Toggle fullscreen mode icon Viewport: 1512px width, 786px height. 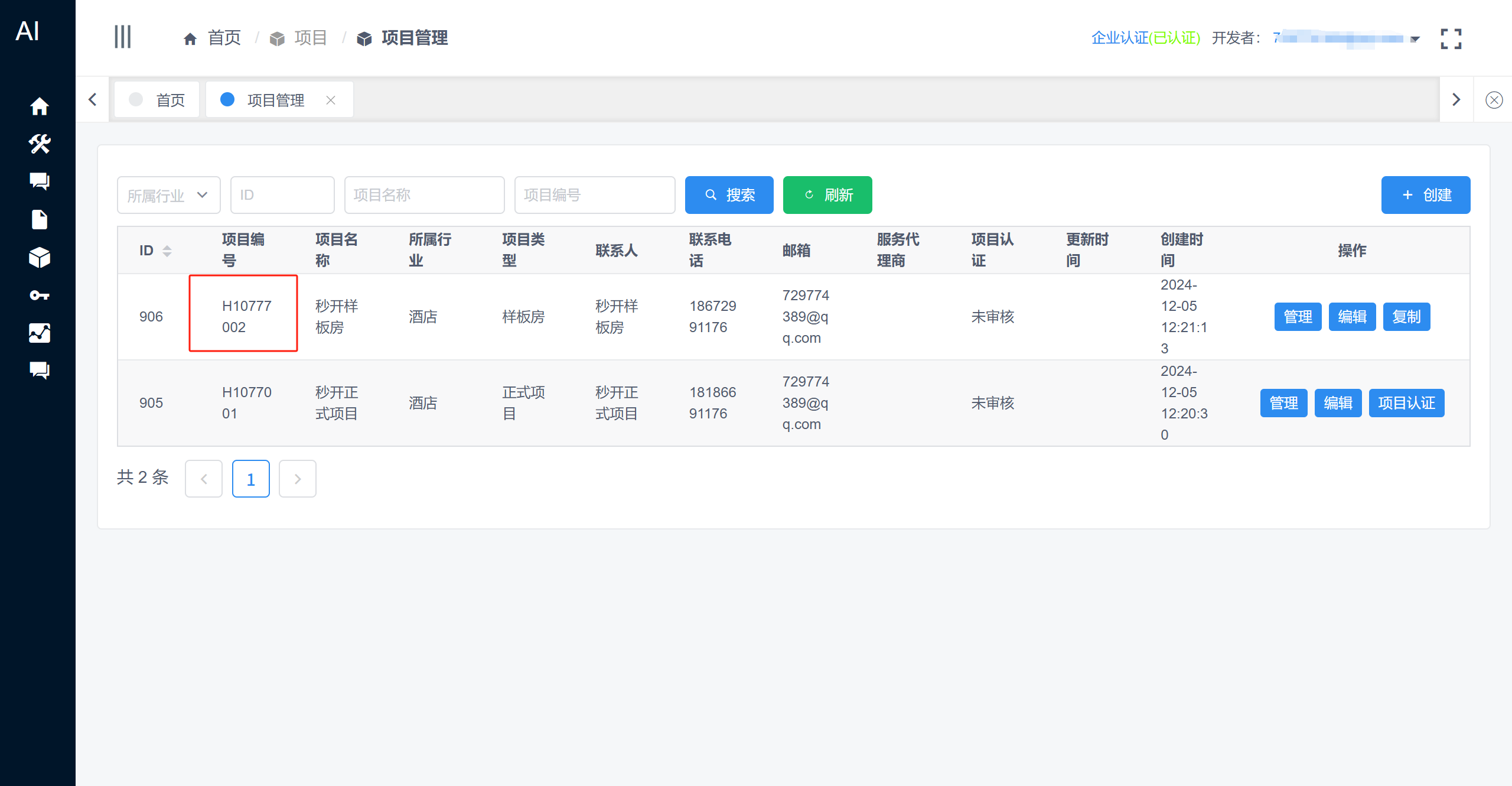click(1451, 39)
